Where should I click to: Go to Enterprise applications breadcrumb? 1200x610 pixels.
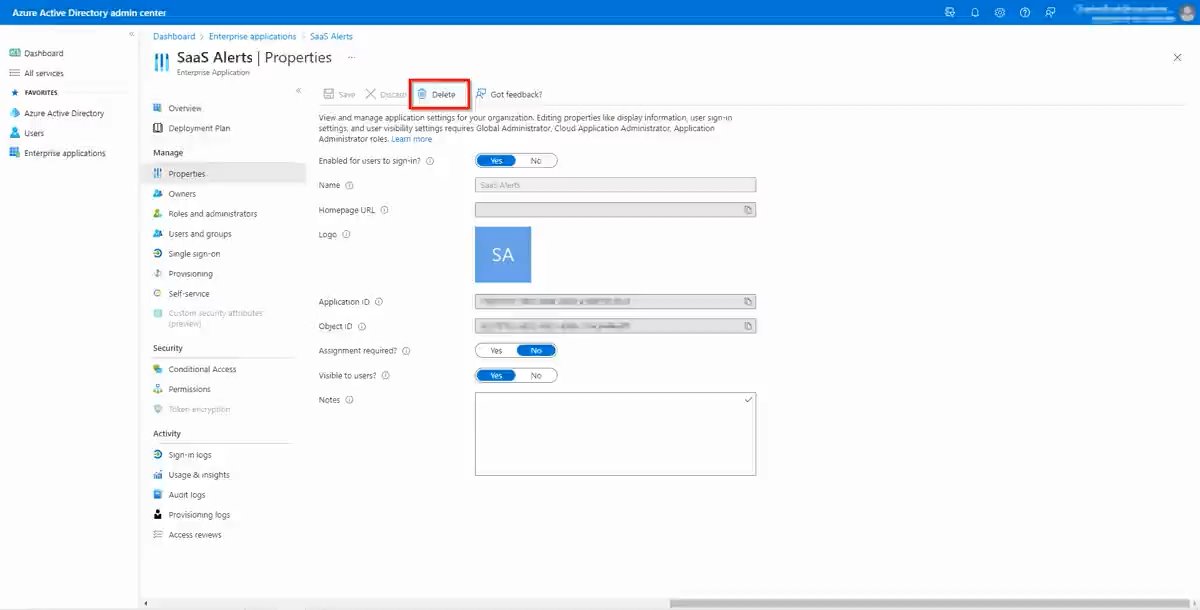click(253, 36)
